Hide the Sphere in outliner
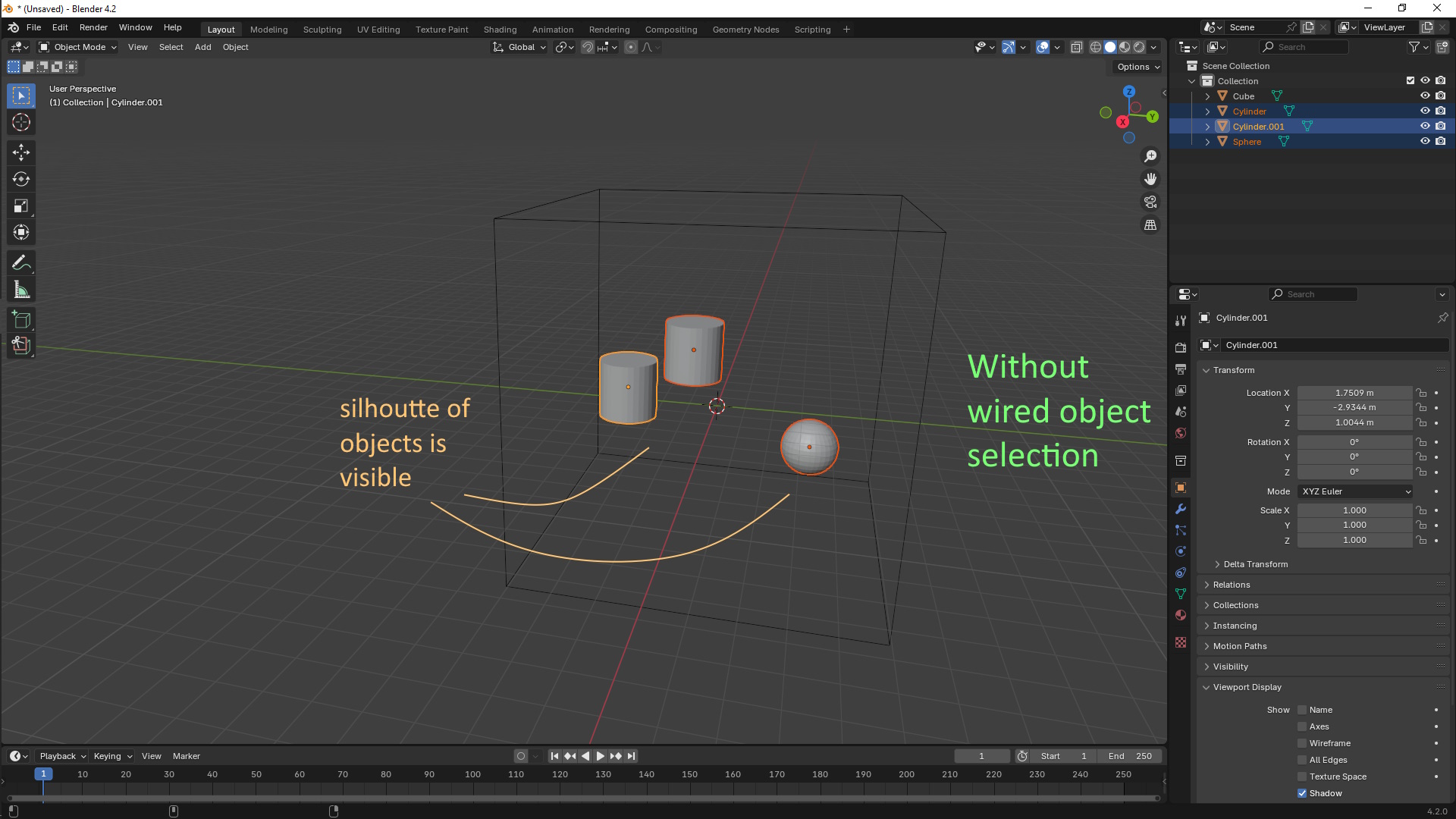Image resolution: width=1456 pixels, height=819 pixels. [x=1425, y=141]
